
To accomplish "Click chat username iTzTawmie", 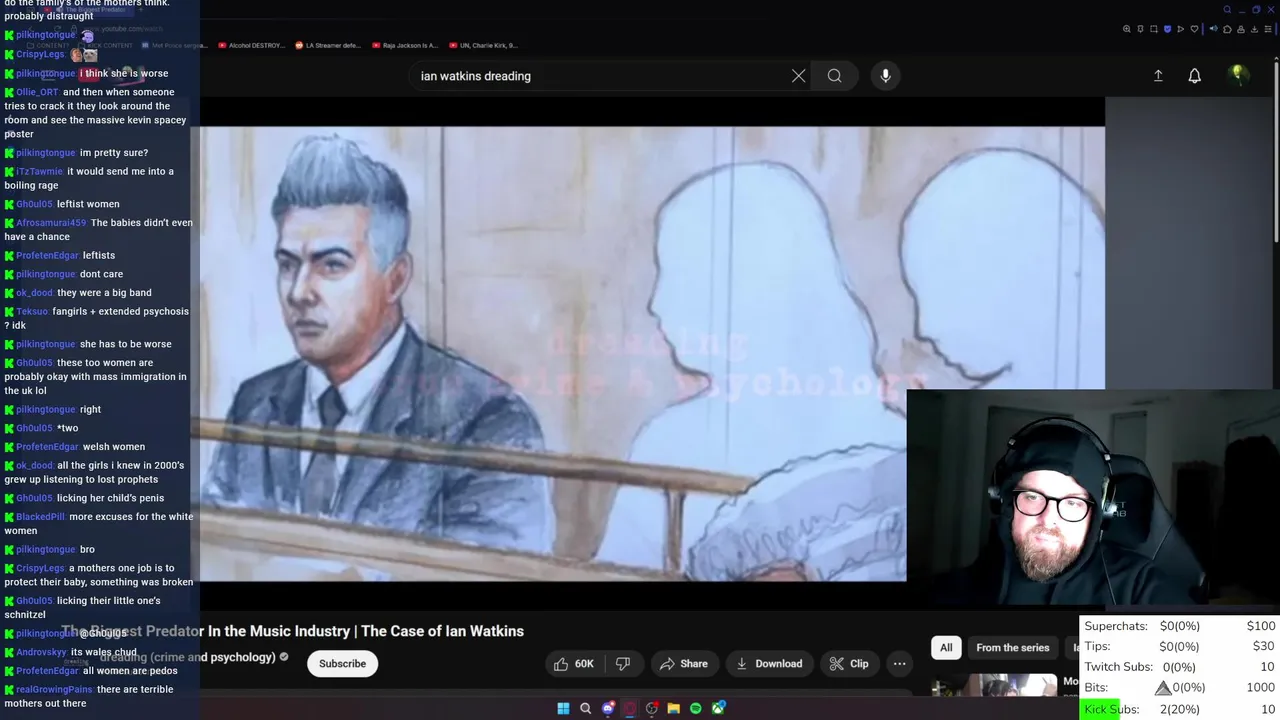I will point(39,172).
